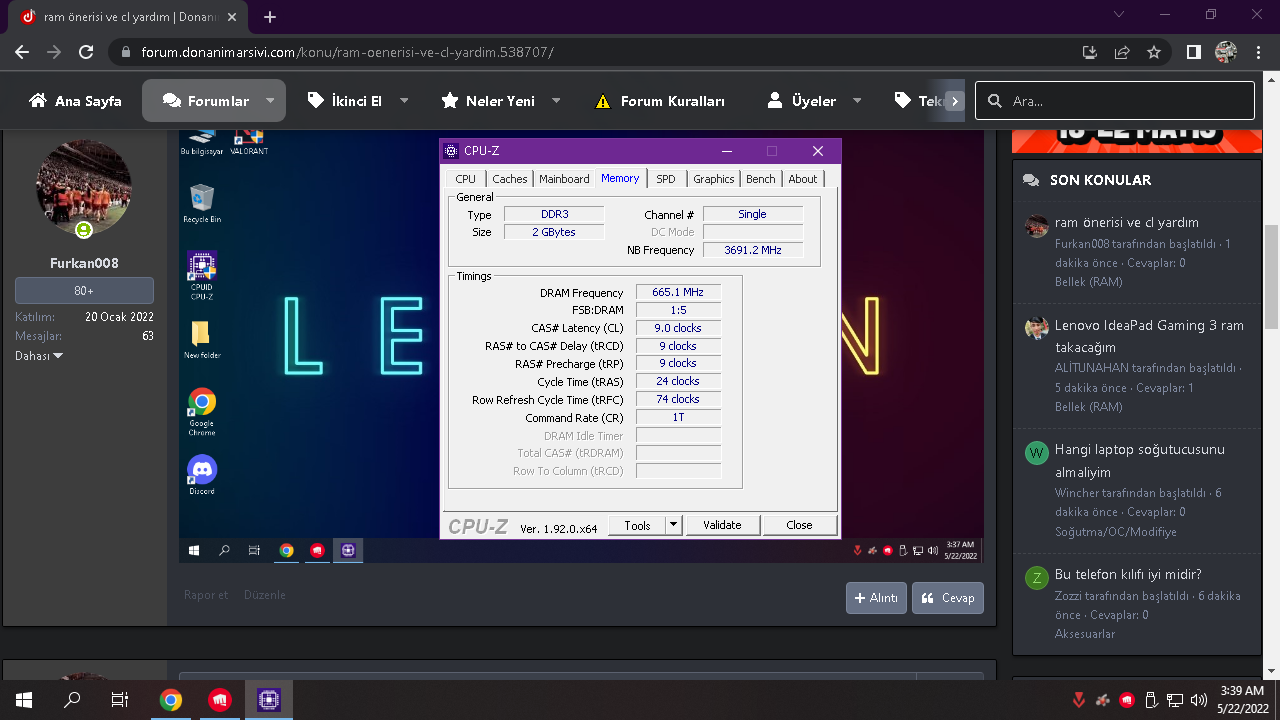Click the Furkan008 username under the avatar
Image resolution: width=1280 pixels, height=720 pixels.
click(84, 263)
